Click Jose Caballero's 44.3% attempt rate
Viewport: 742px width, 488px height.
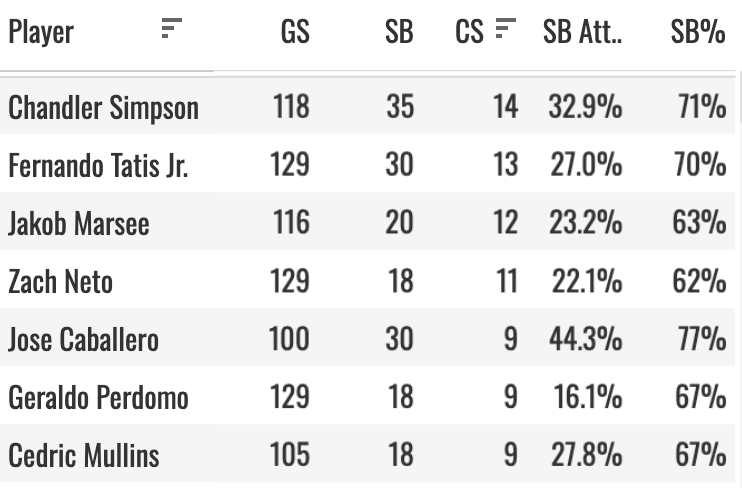click(585, 339)
